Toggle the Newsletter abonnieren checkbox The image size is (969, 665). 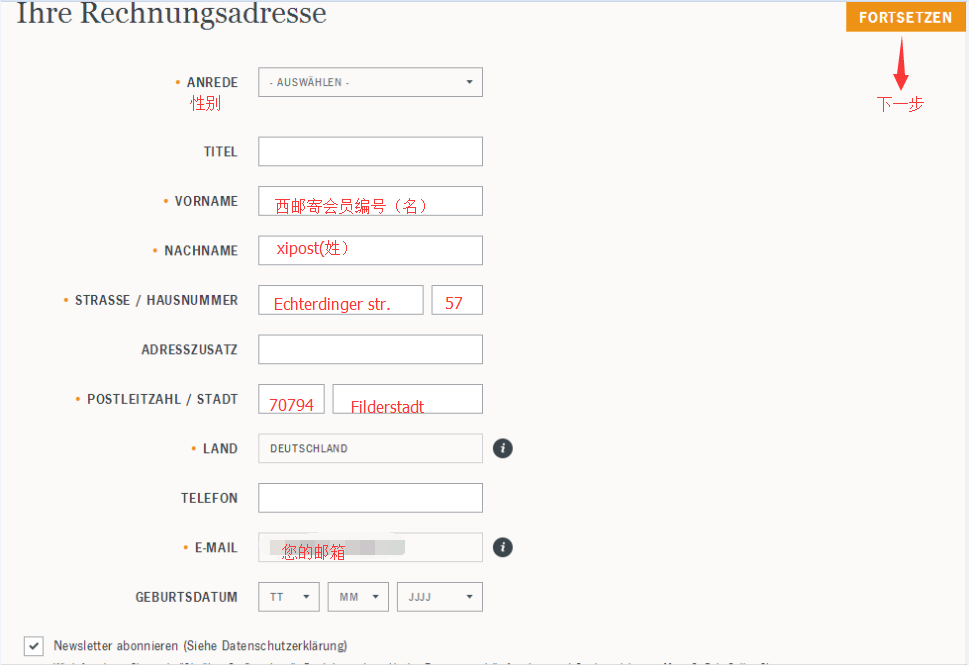(34, 646)
